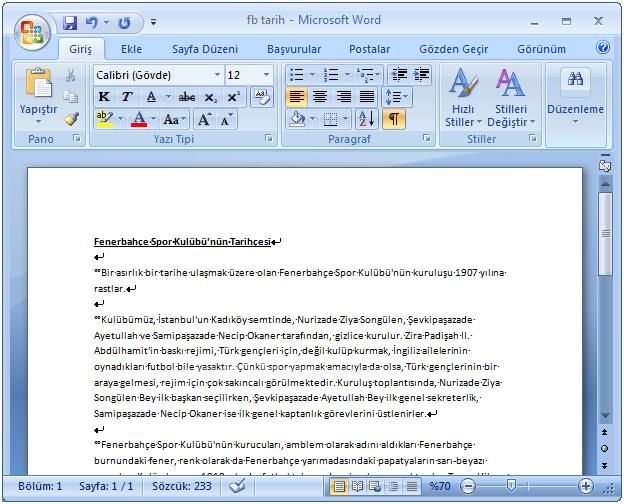Decrease paragraph indent
Screen dimensions: 624x504
(399, 74)
